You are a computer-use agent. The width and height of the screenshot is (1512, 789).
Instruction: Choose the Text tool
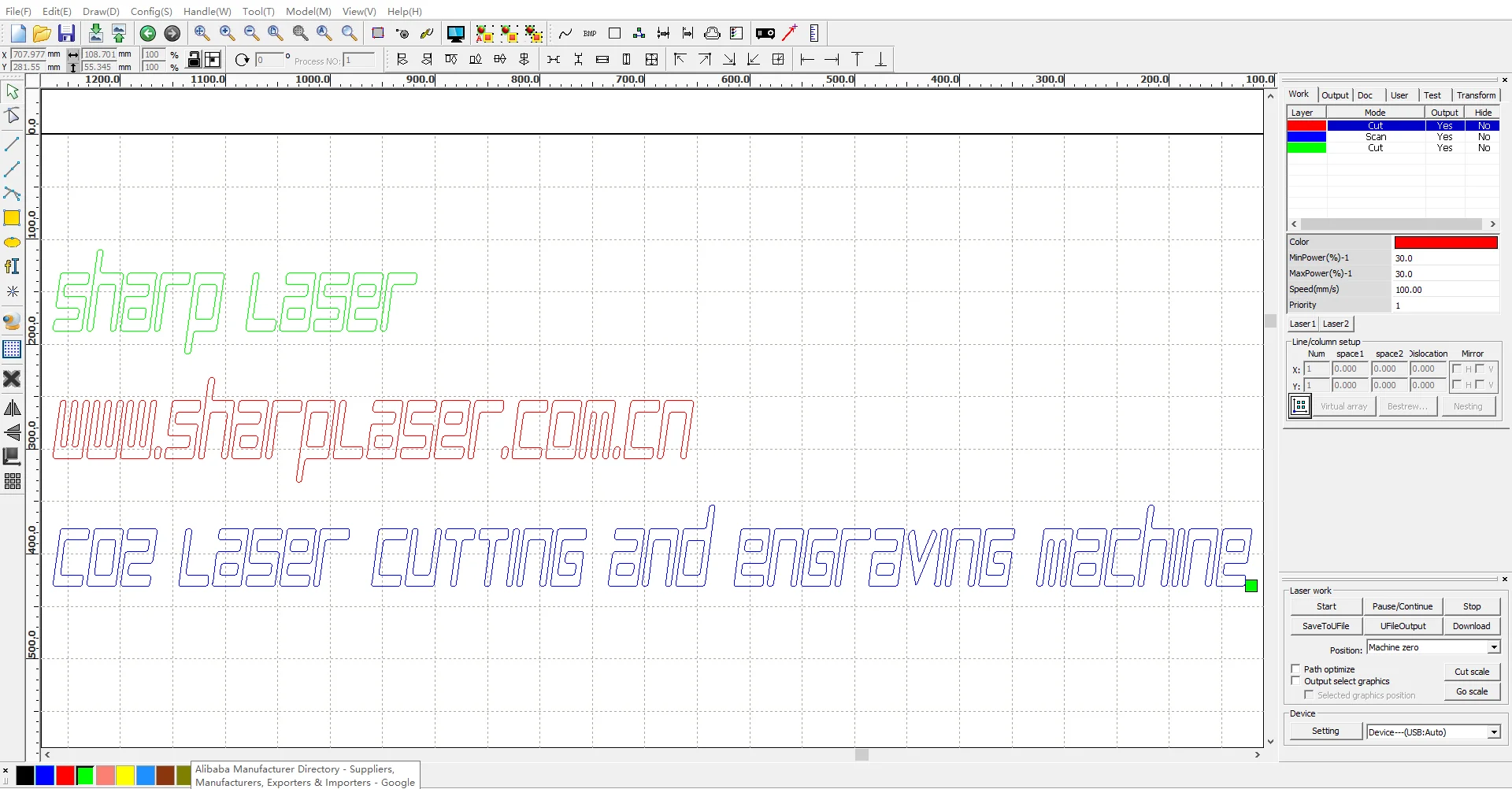pyautogui.click(x=12, y=267)
